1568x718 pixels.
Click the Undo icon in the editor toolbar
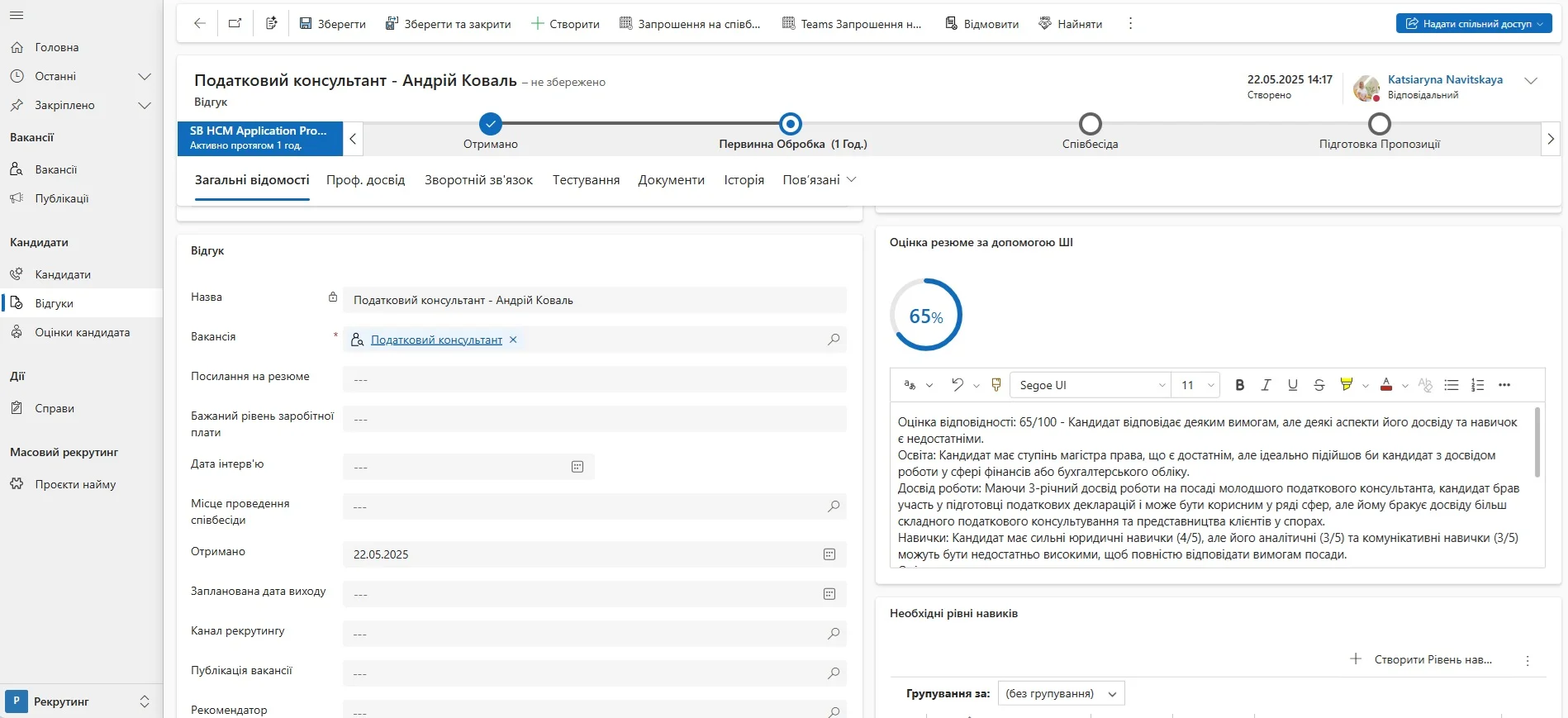click(957, 385)
